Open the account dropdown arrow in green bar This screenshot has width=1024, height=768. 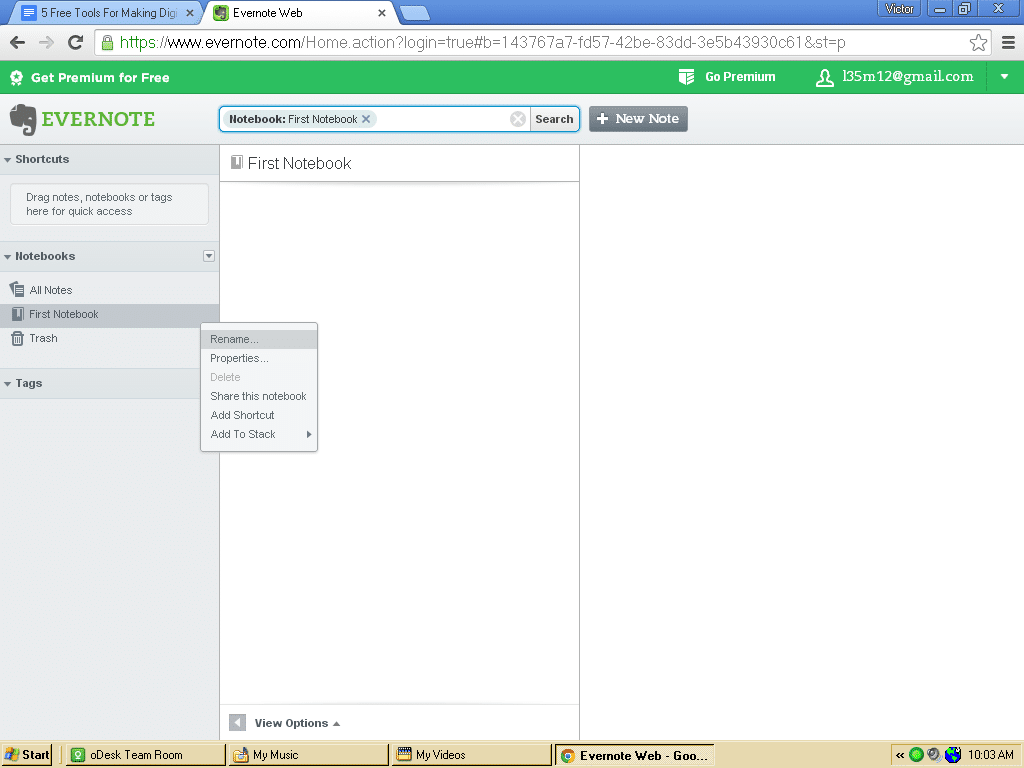click(x=1004, y=77)
